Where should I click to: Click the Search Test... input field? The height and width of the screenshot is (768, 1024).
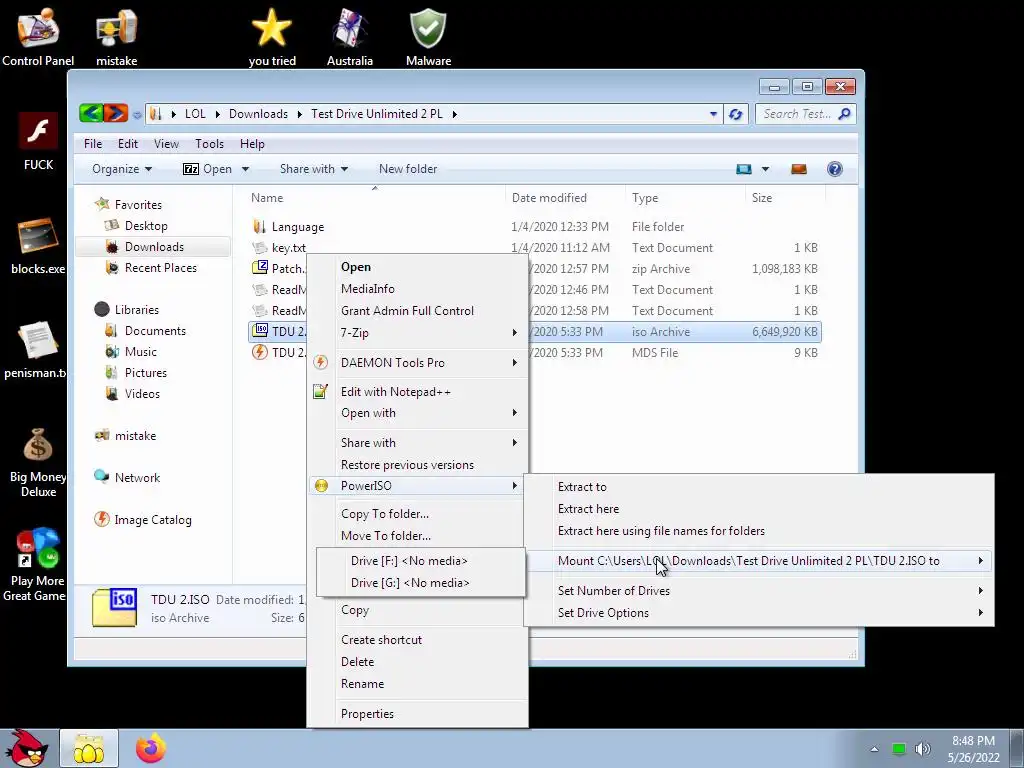click(797, 114)
